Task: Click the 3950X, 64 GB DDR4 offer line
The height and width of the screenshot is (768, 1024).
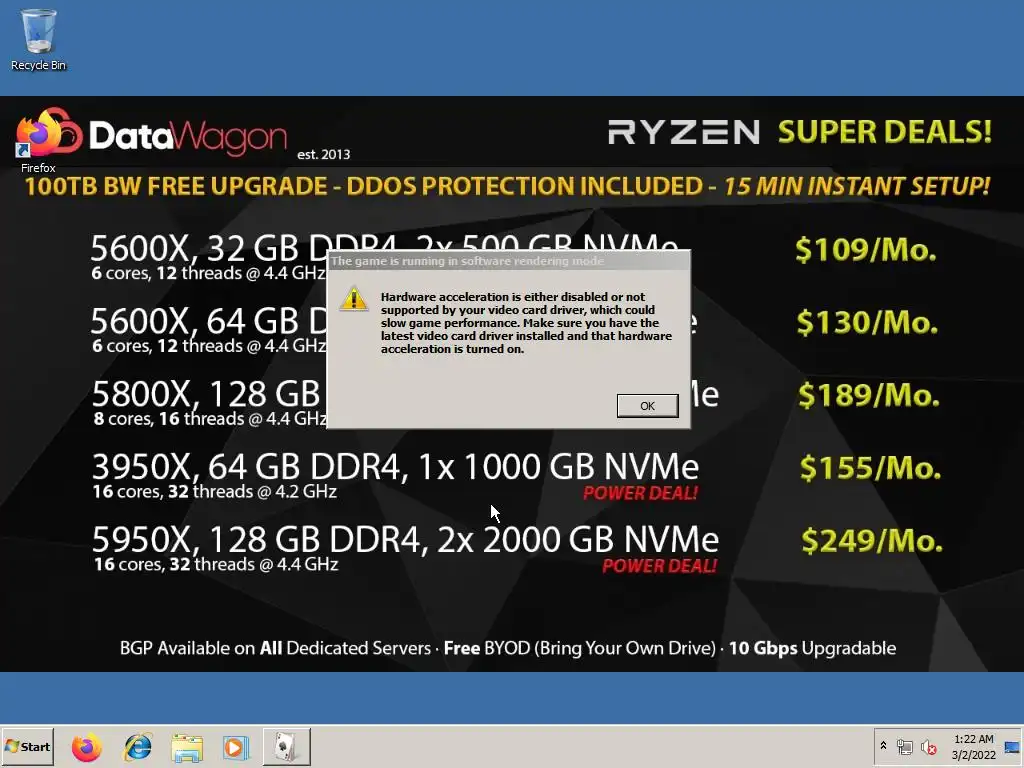Action: tap(395, 467)
